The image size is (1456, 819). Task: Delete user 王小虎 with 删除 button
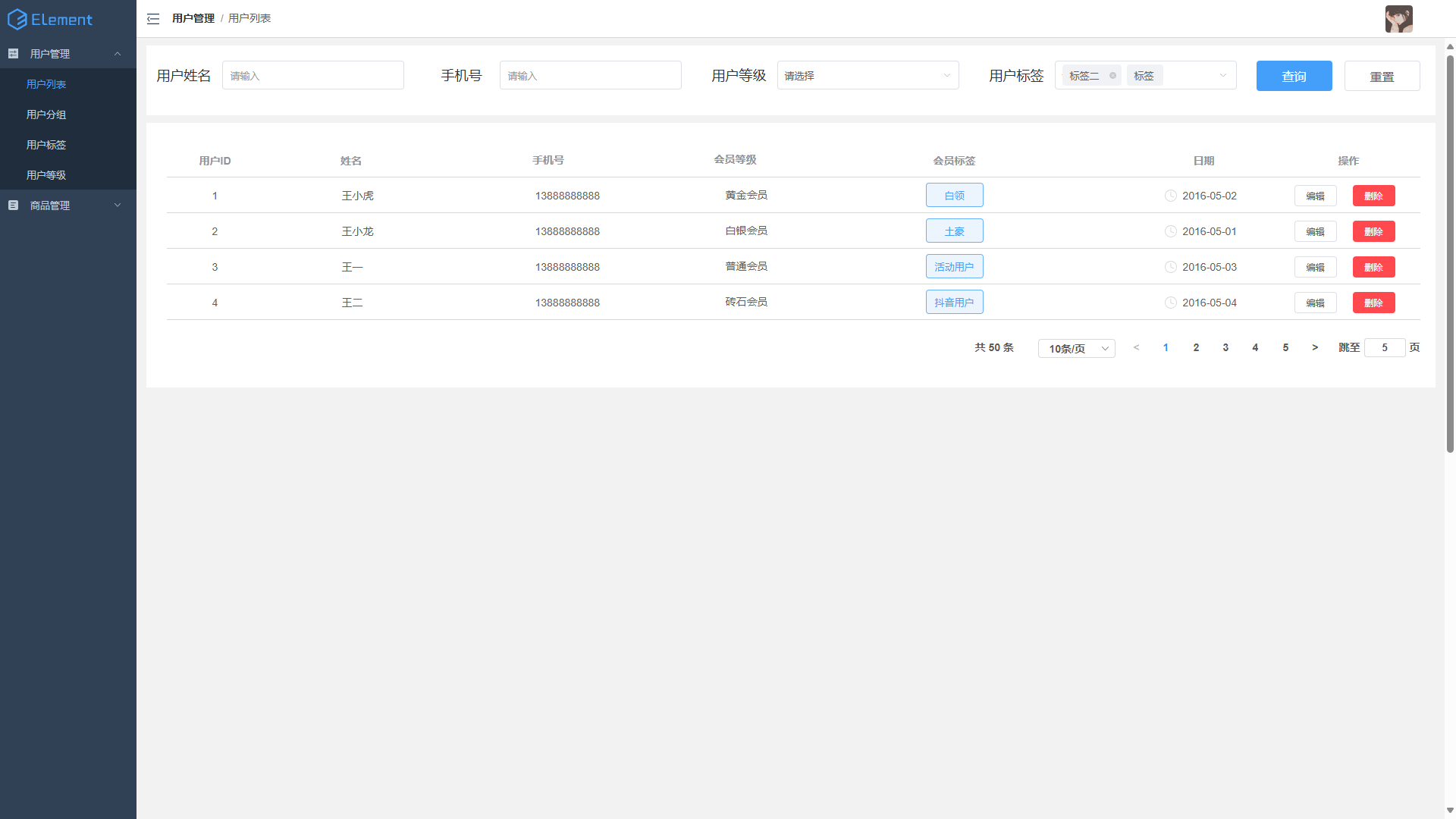1373,196
